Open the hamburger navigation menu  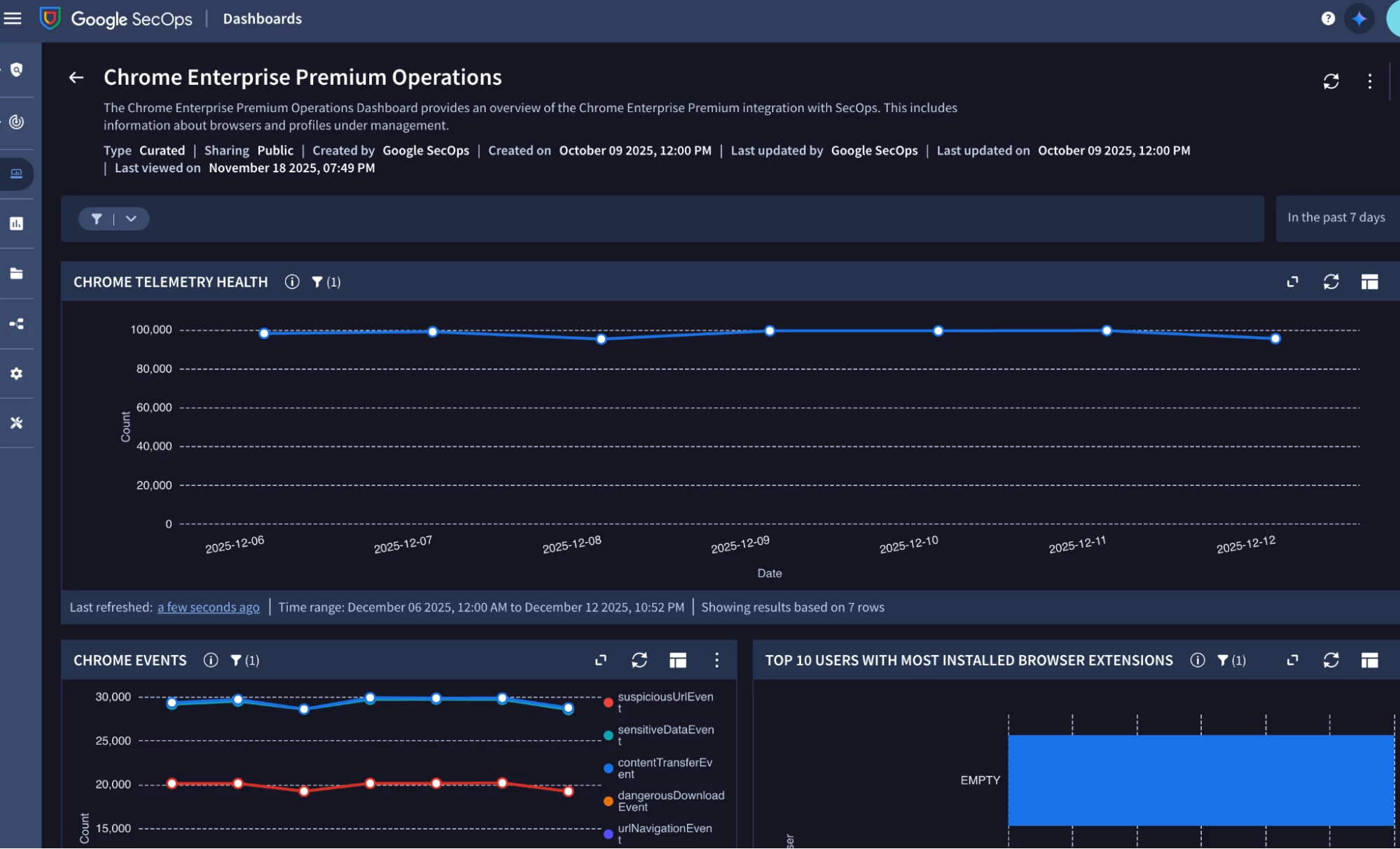(x=13, y=19)
